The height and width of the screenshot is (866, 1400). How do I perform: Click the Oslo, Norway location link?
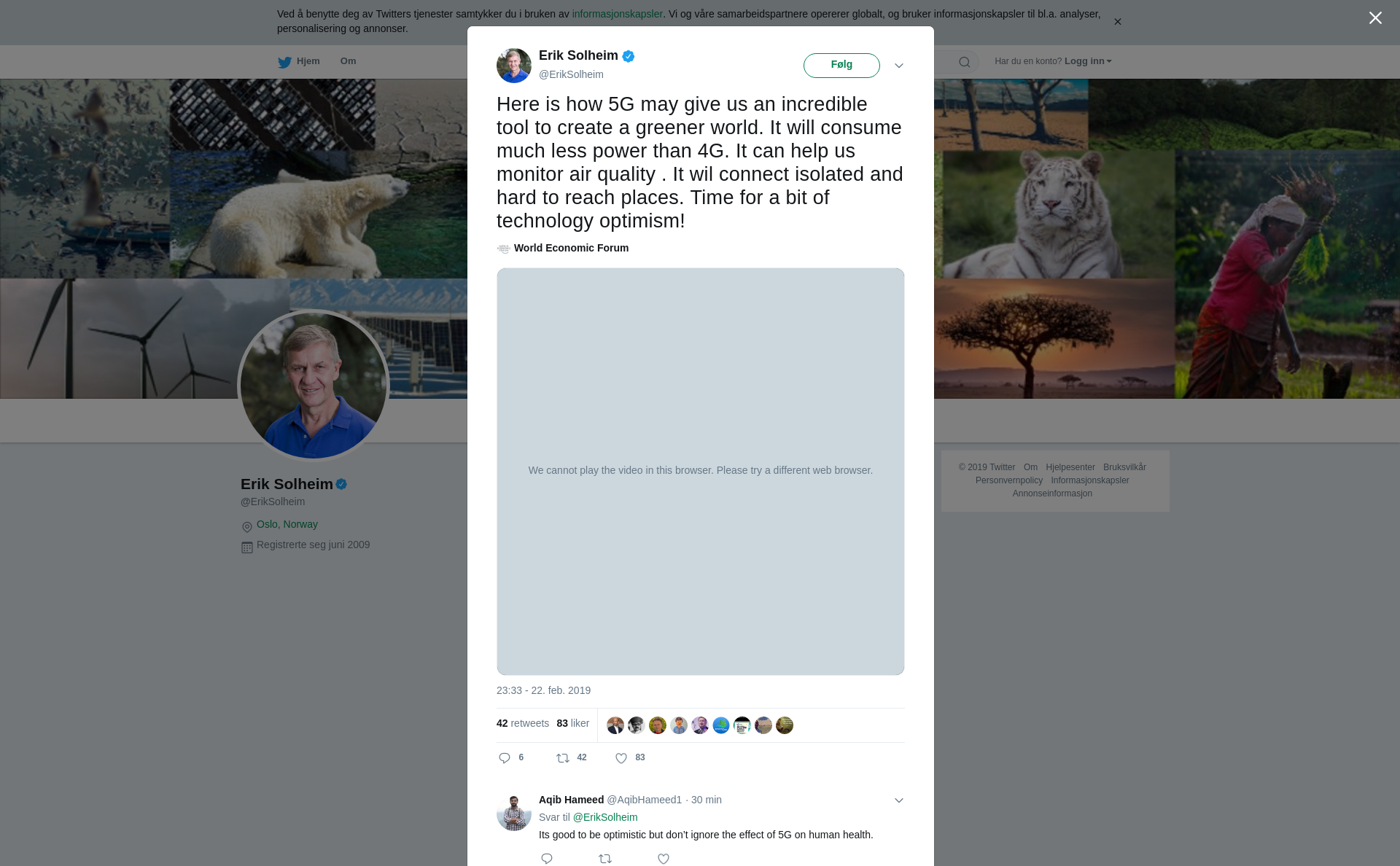pos(287,524)
